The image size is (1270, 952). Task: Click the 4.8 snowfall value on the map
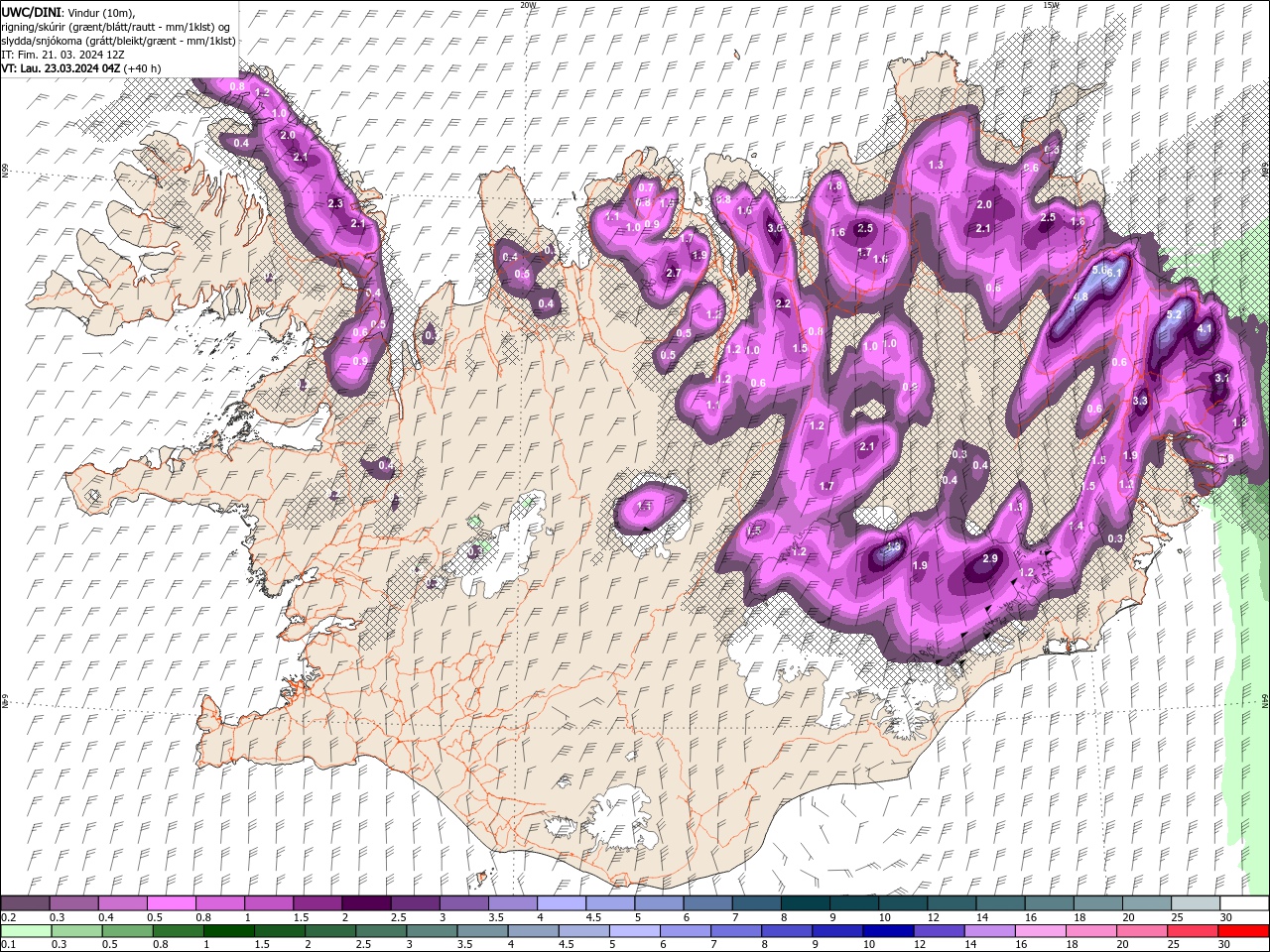click(1080, 297)
